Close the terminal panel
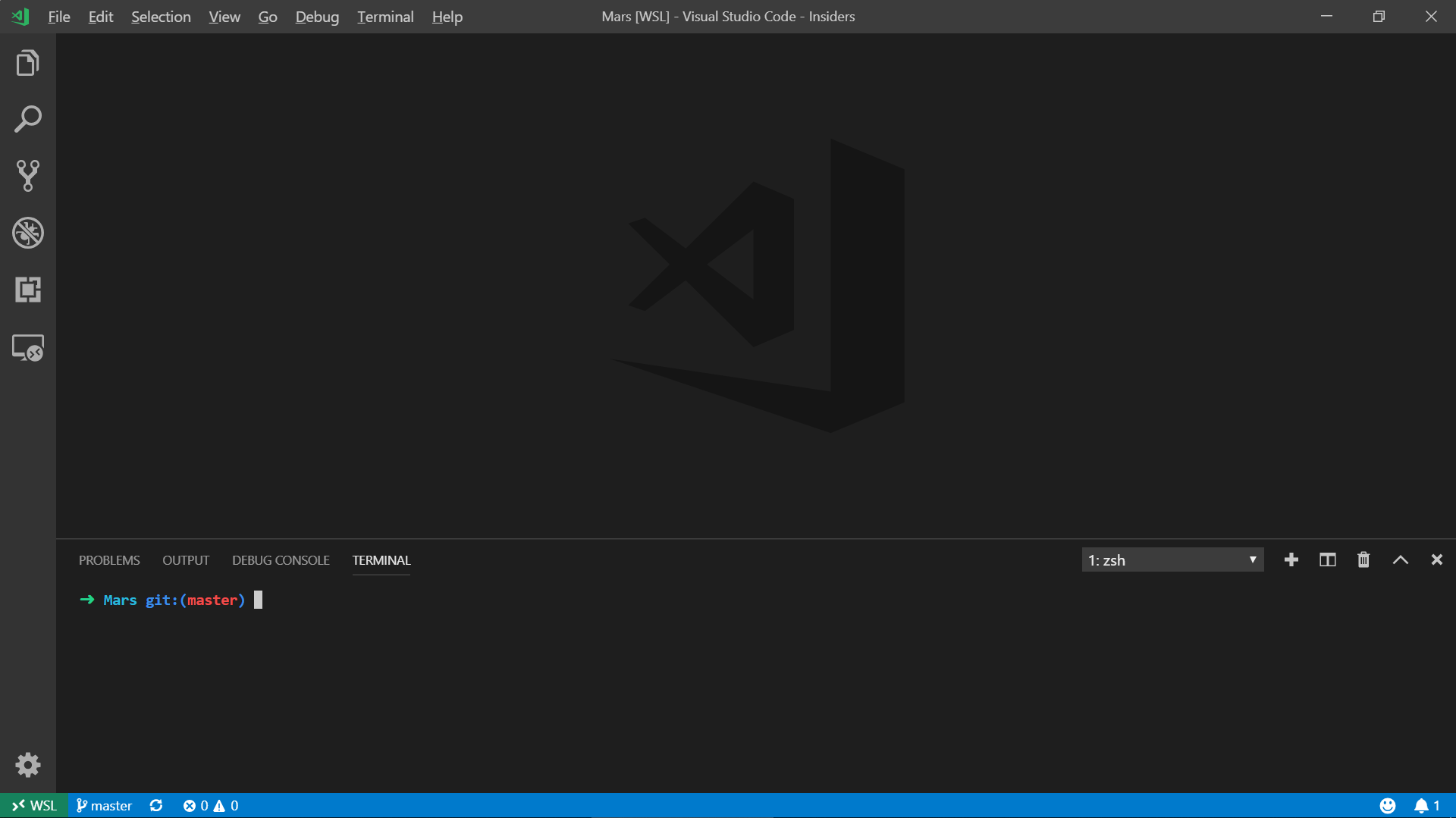1456x818 pixels. coord(1436,560)
